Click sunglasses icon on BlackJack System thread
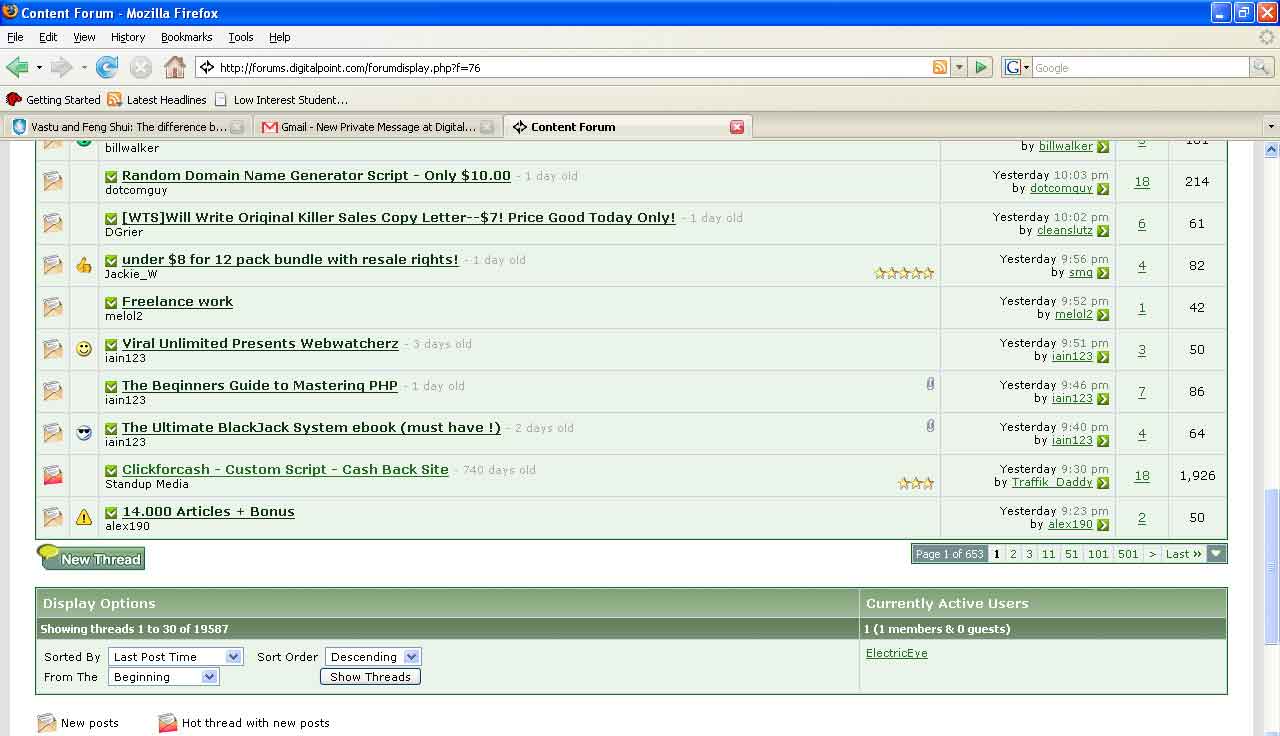Screen dimensions: 1280x736 tap(84, 433)
